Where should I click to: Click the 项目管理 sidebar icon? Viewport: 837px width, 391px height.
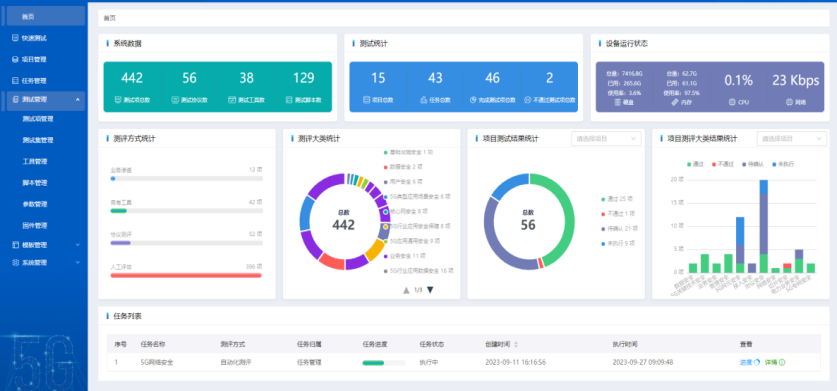pyautogui.click(x=15, y=59)
